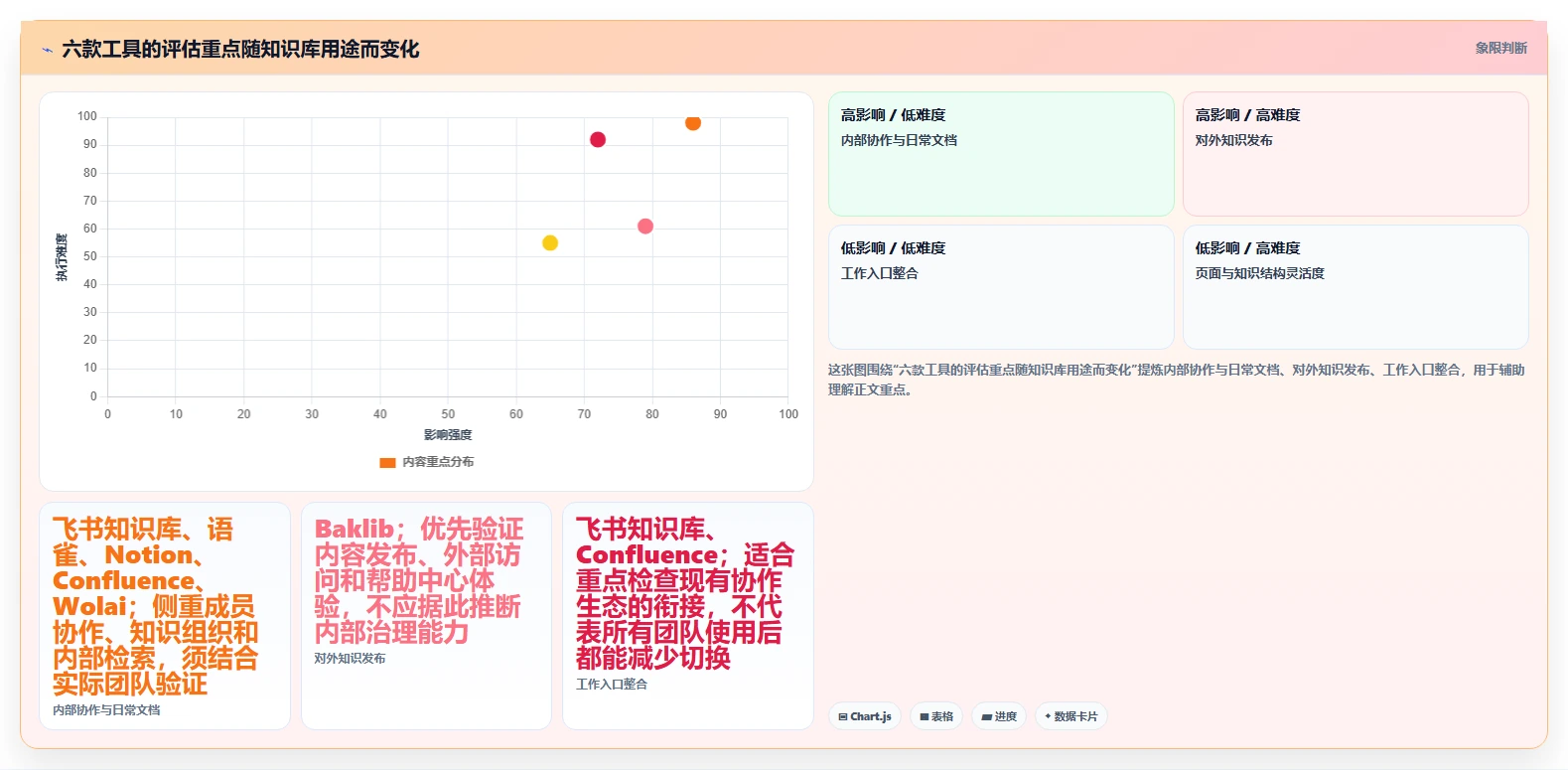Open the 高影响 / 低难度 quadrant card
The image size is (1568, 770).
click(1001, 154)
